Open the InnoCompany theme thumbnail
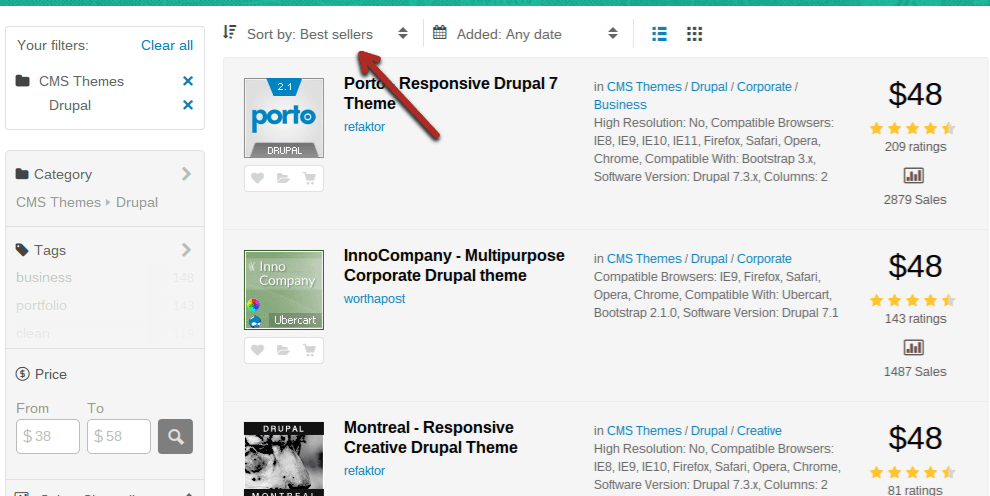Screen dimensions: 990x496 coord(284,290)
